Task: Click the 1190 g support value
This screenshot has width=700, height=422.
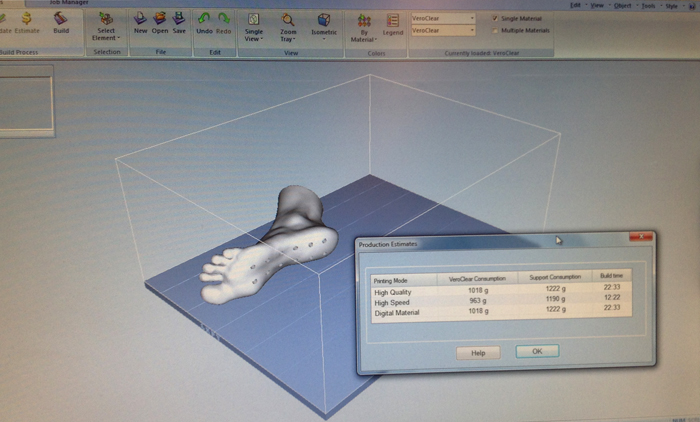Action: coord(555,299)
